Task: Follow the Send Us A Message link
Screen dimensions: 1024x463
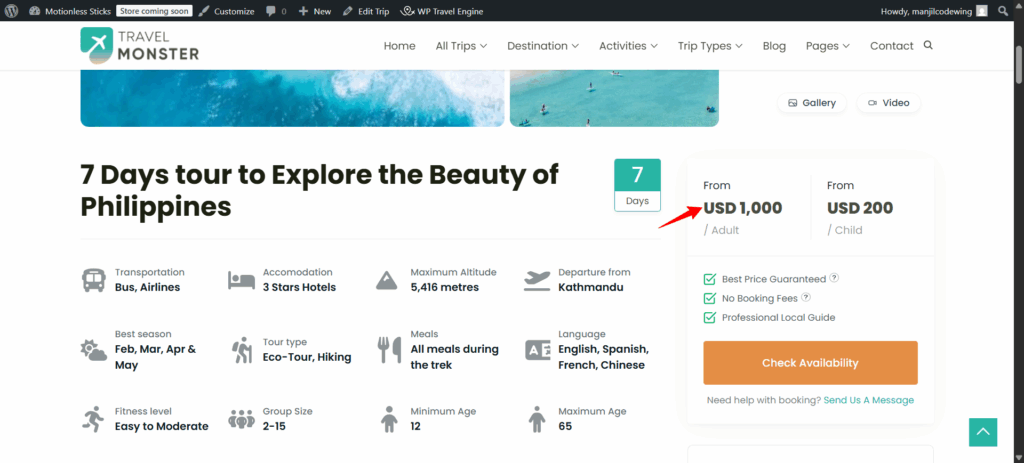Action: pos(869,400)
